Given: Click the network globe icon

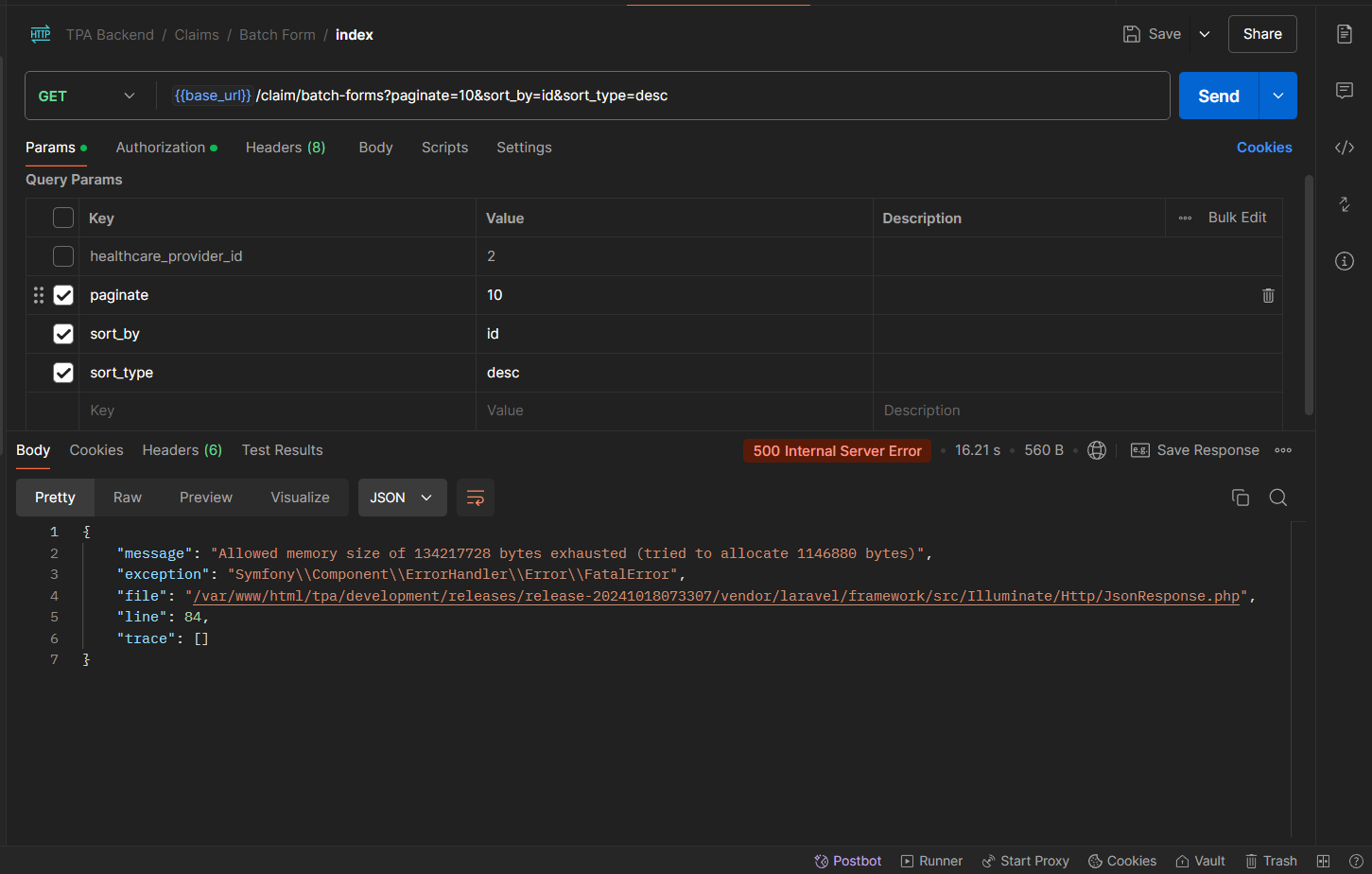Looking at the screenshot, I should 1097,450.
